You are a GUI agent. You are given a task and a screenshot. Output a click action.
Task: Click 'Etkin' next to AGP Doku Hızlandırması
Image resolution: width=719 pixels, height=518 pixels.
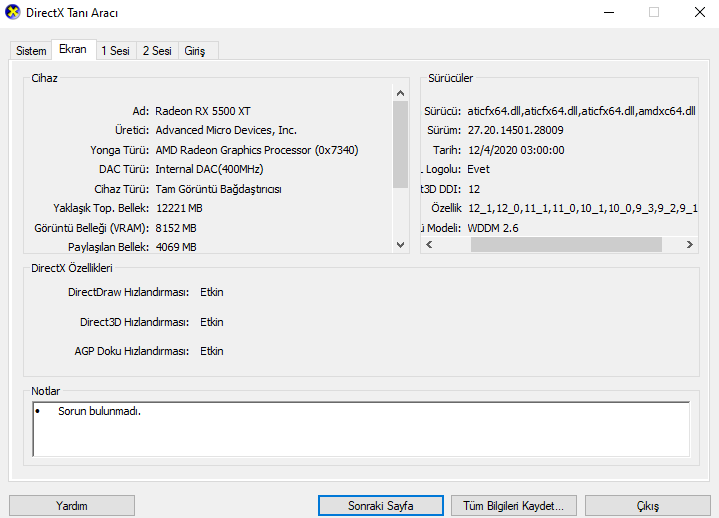pos(212,351)
